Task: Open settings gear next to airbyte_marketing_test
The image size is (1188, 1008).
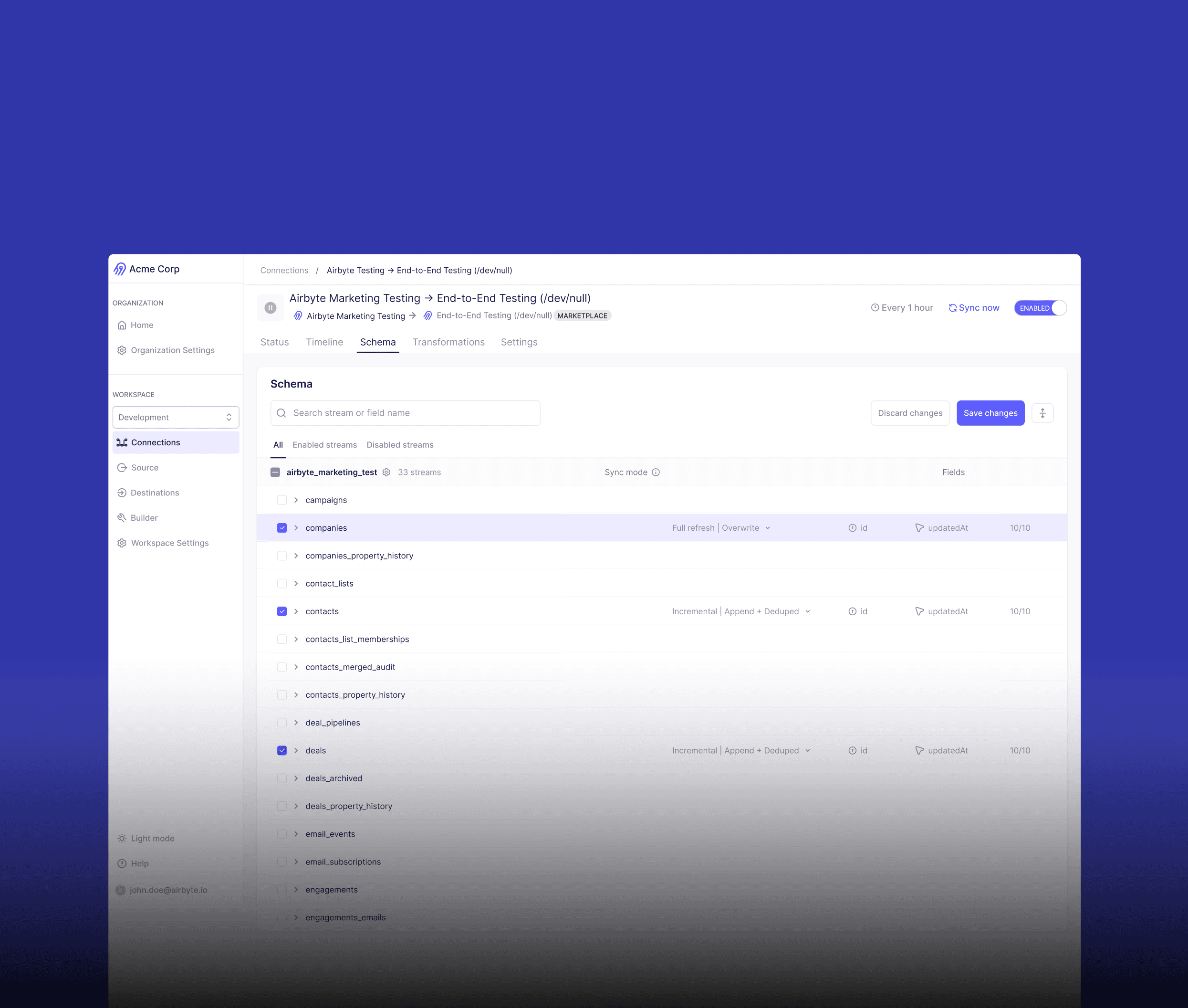Action: (x=386, y=472)
